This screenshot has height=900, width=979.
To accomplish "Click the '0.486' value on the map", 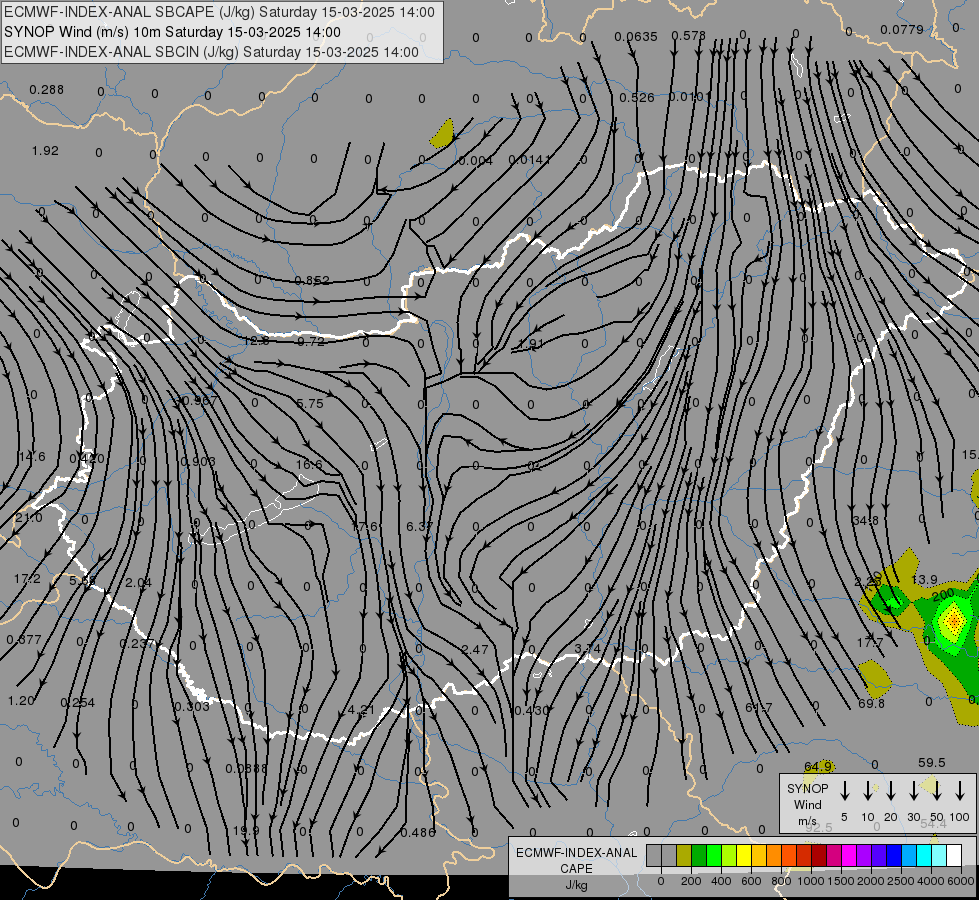I will tap(418, 833).
